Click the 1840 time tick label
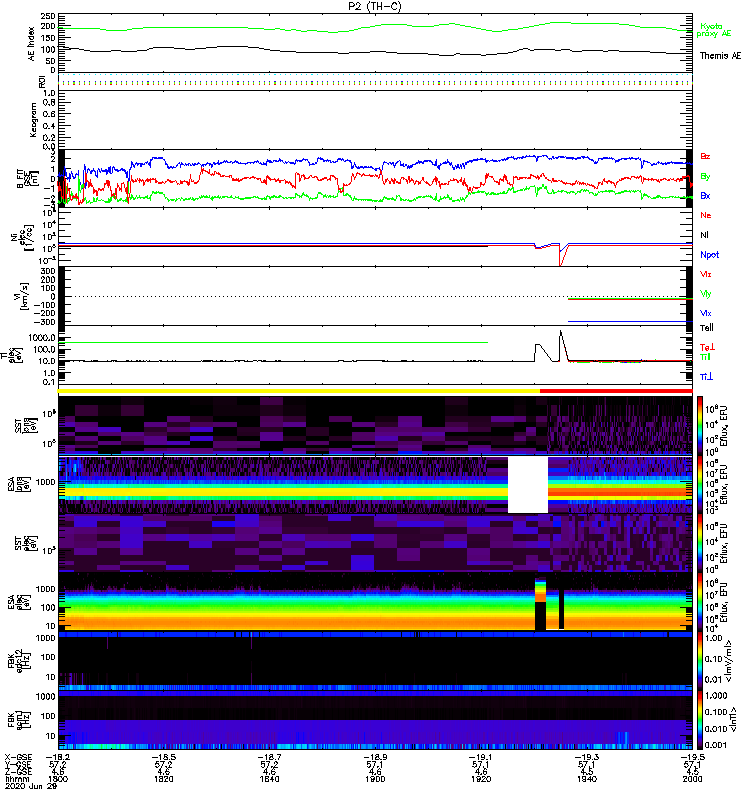Screen dimensions: 750x800 pyautogui.click(x=269, y=779)
